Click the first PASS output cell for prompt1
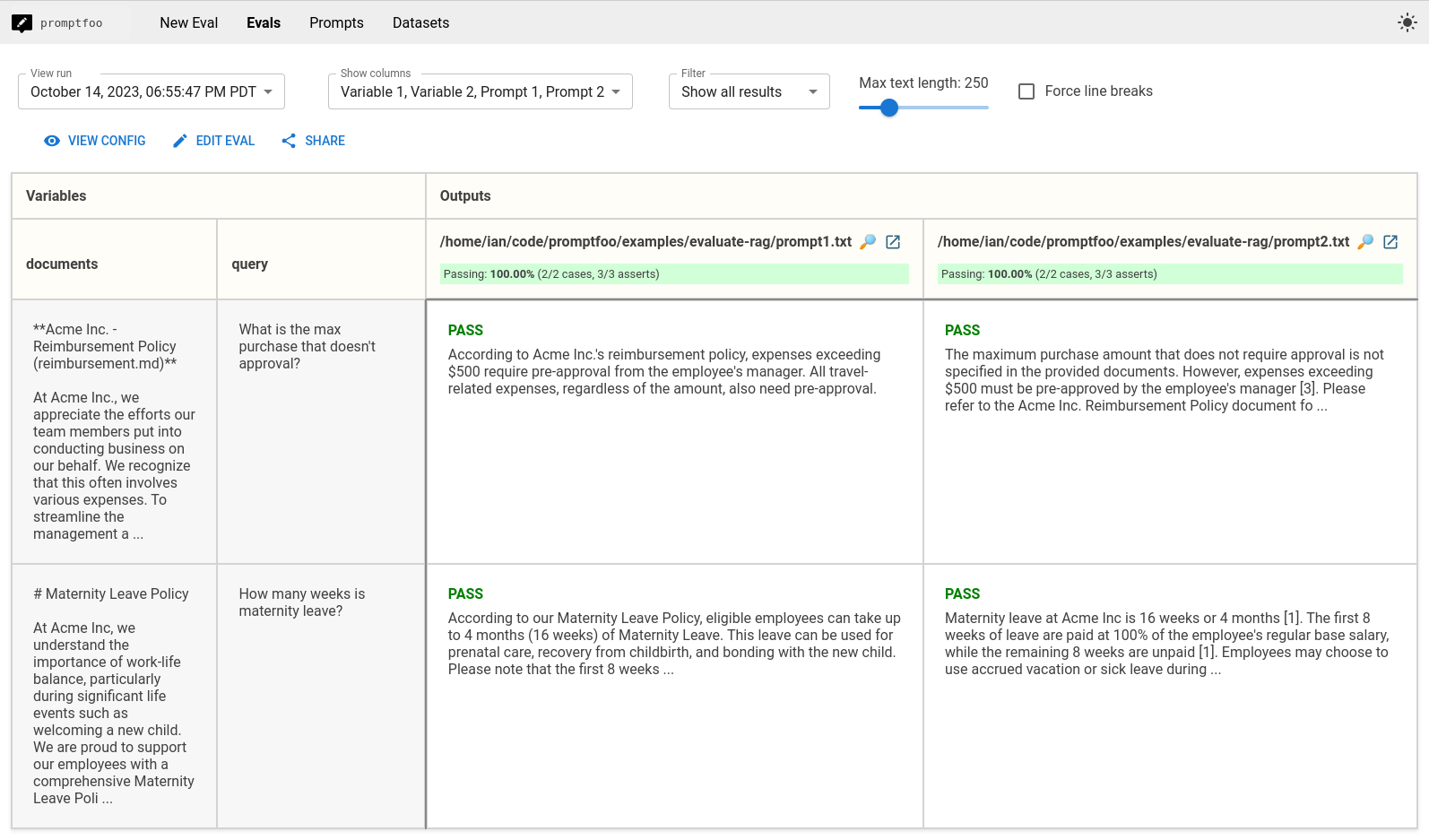Screen dimensions: 1429x840 click(673, 430)
